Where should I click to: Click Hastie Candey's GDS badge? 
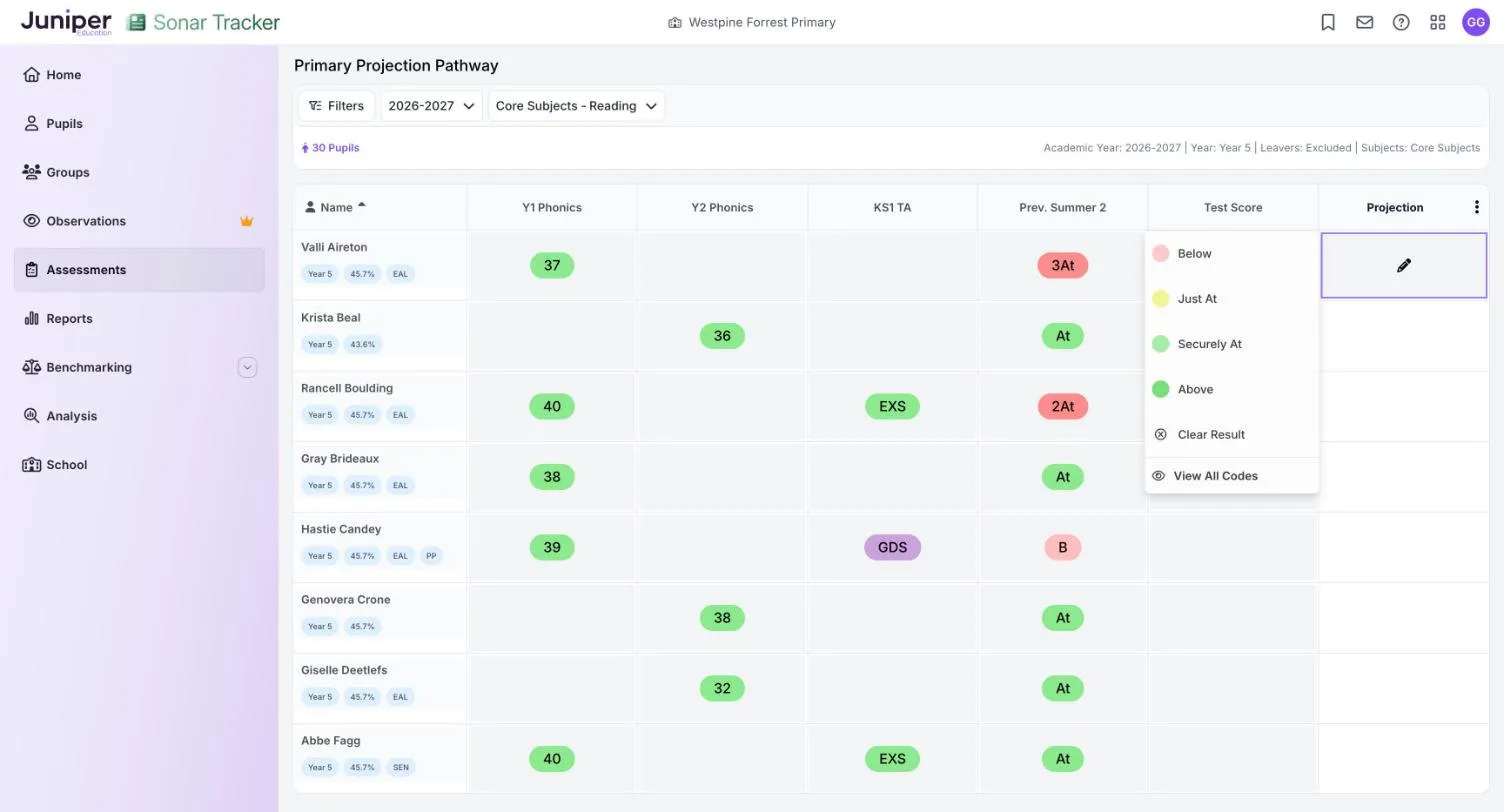coord(892,548)
